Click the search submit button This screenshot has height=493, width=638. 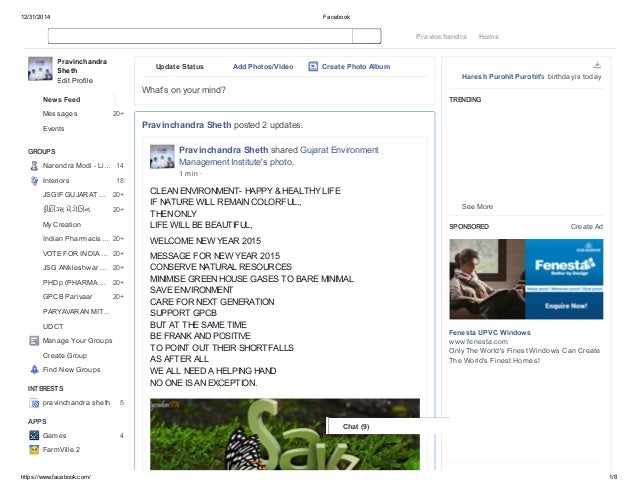click(367, 36)
